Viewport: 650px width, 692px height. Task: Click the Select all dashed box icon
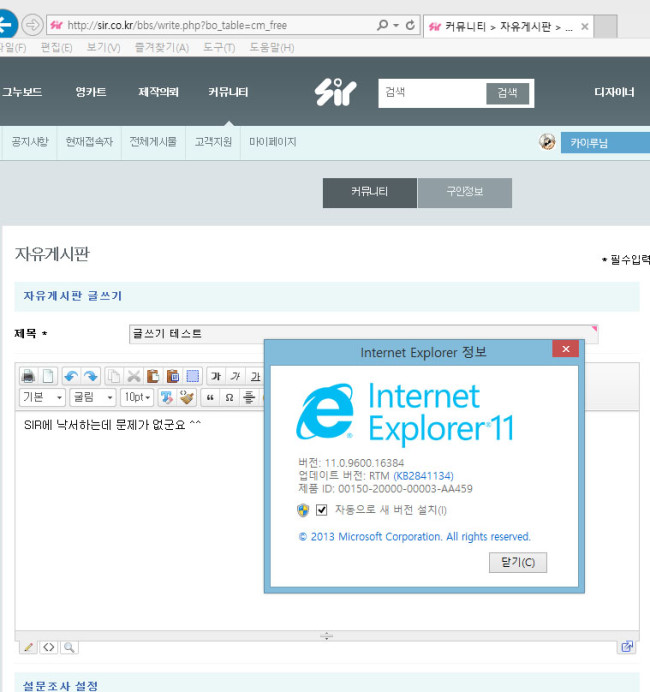coord(193,376)
